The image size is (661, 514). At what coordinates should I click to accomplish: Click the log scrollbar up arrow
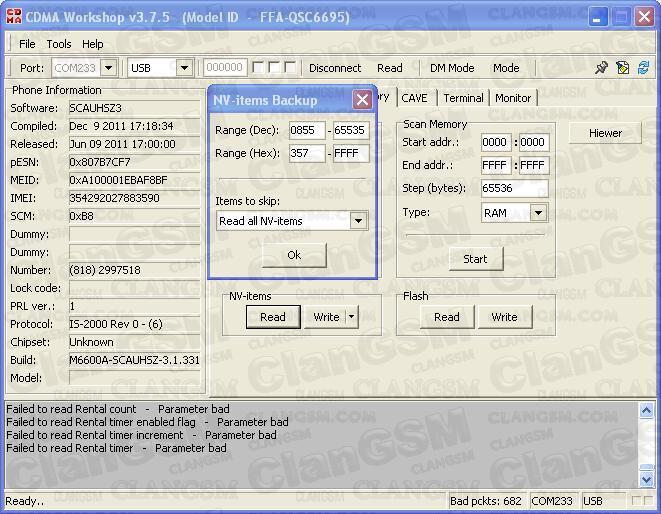coord(646,410)
